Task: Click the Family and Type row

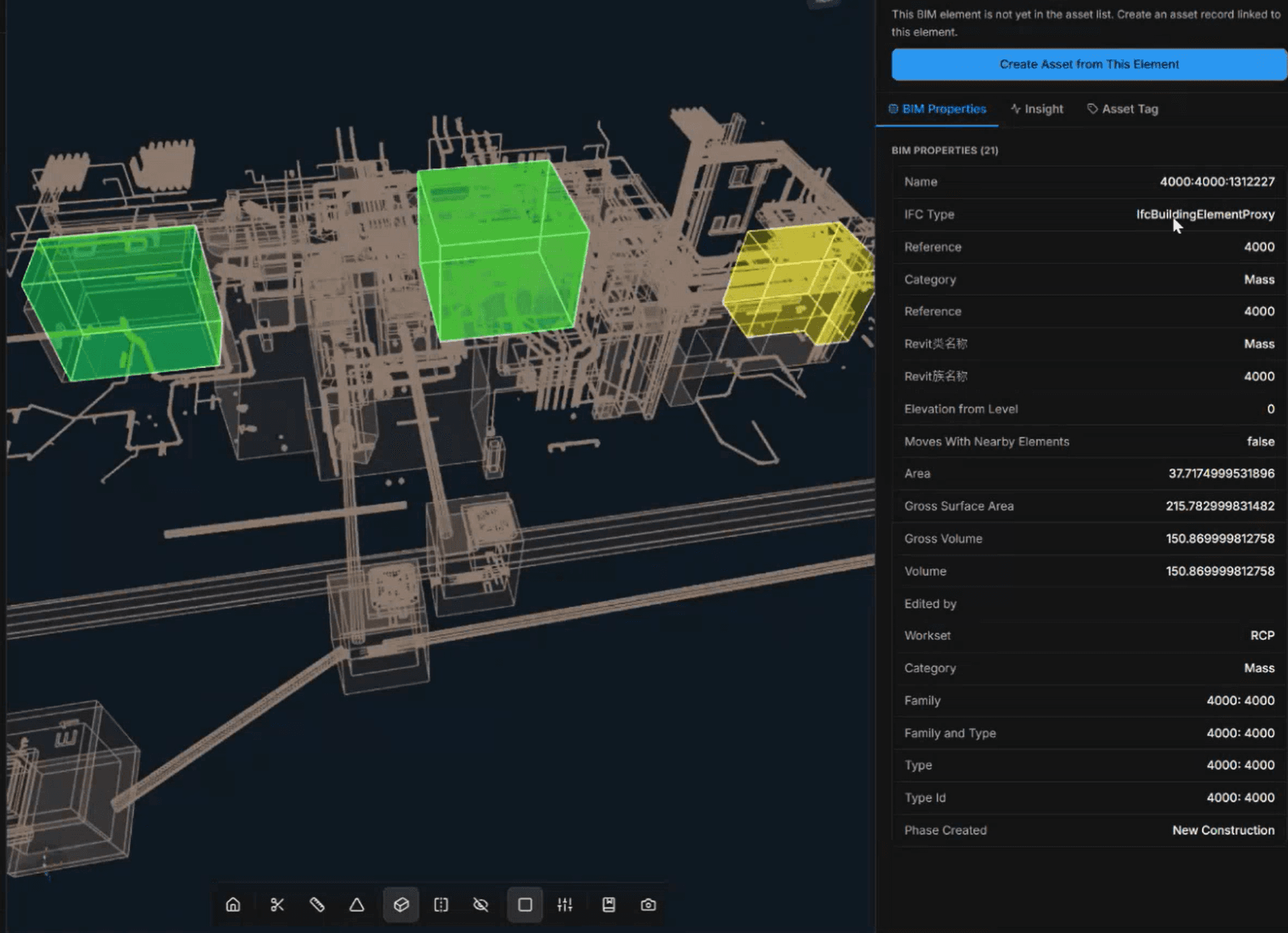Action: pos(1089,733)
